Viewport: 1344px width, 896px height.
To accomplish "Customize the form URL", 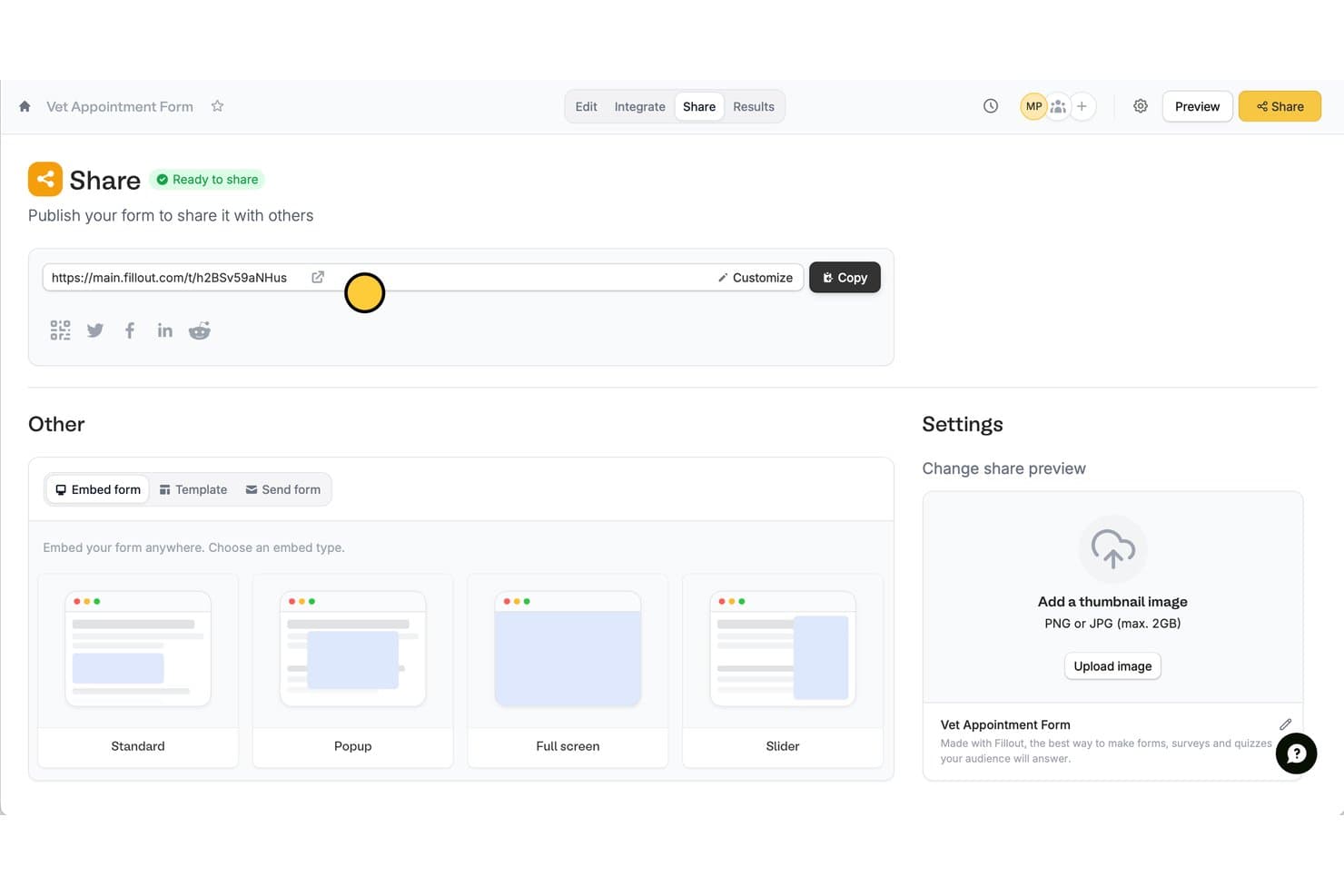I will click(756, 278).
